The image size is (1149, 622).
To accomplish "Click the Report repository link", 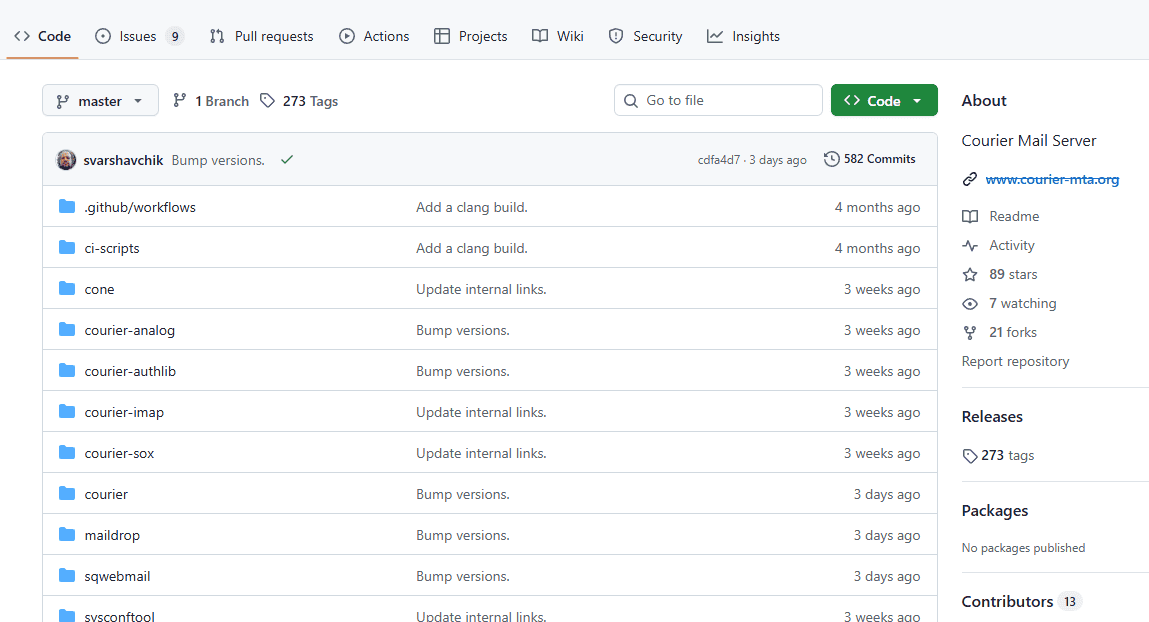I will 1015,361.
